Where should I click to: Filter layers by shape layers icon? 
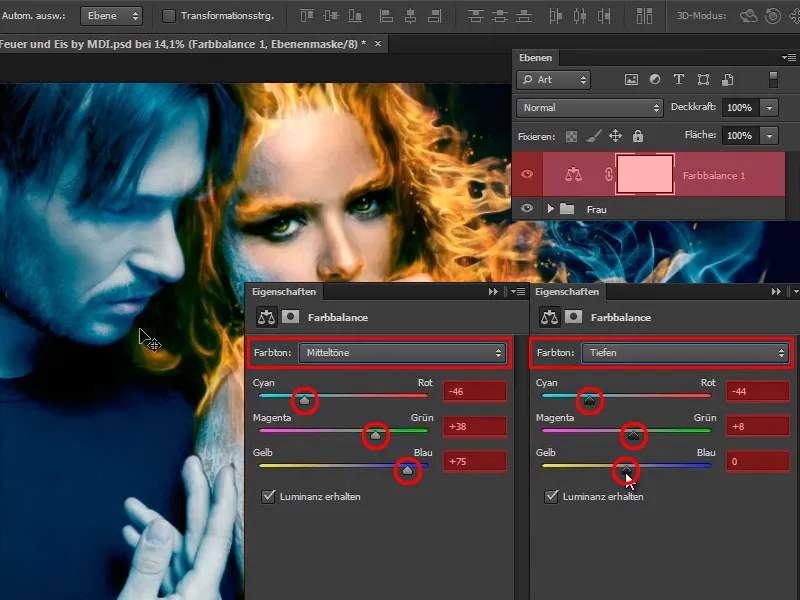[704, 79]
